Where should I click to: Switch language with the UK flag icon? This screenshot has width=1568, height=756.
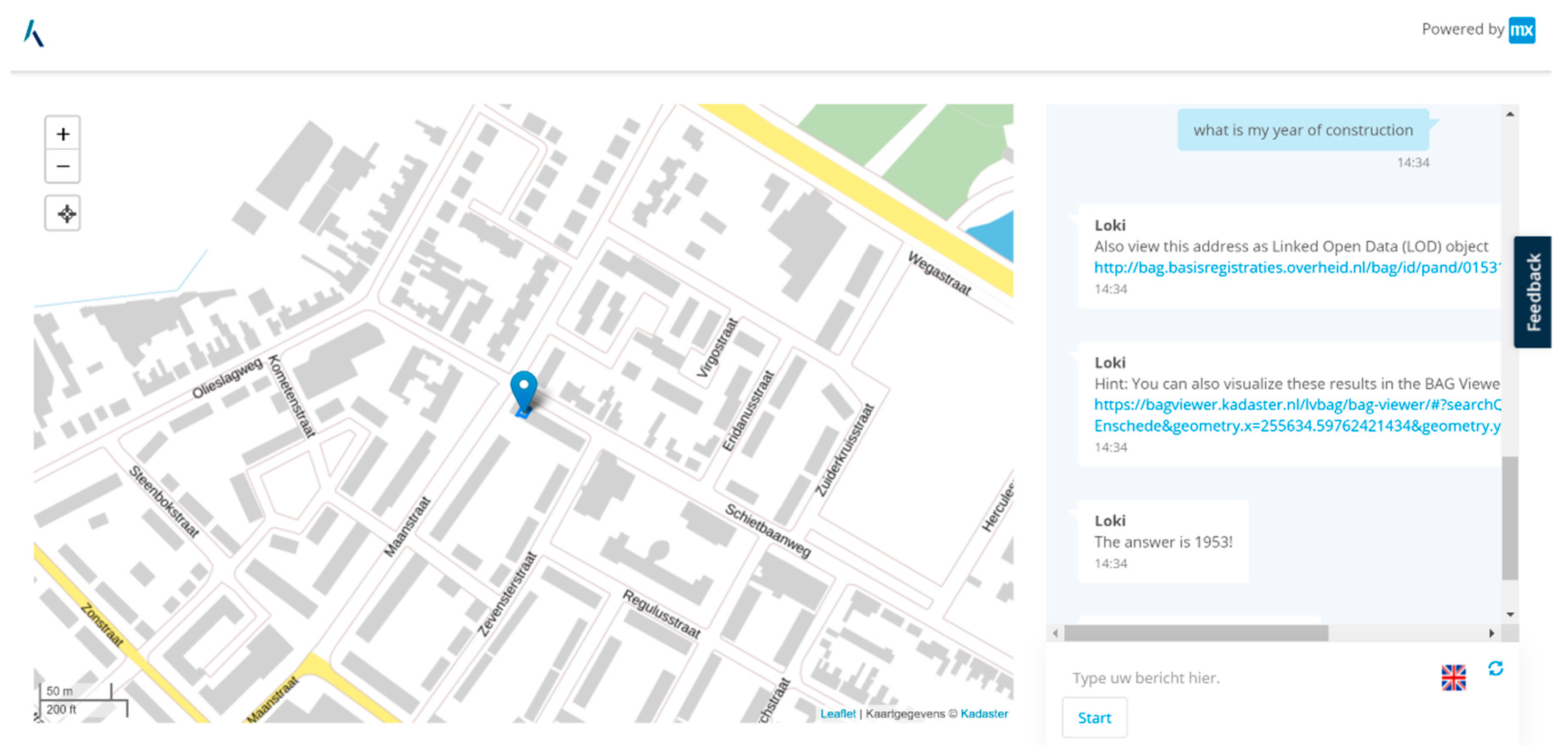point(1453,677)
